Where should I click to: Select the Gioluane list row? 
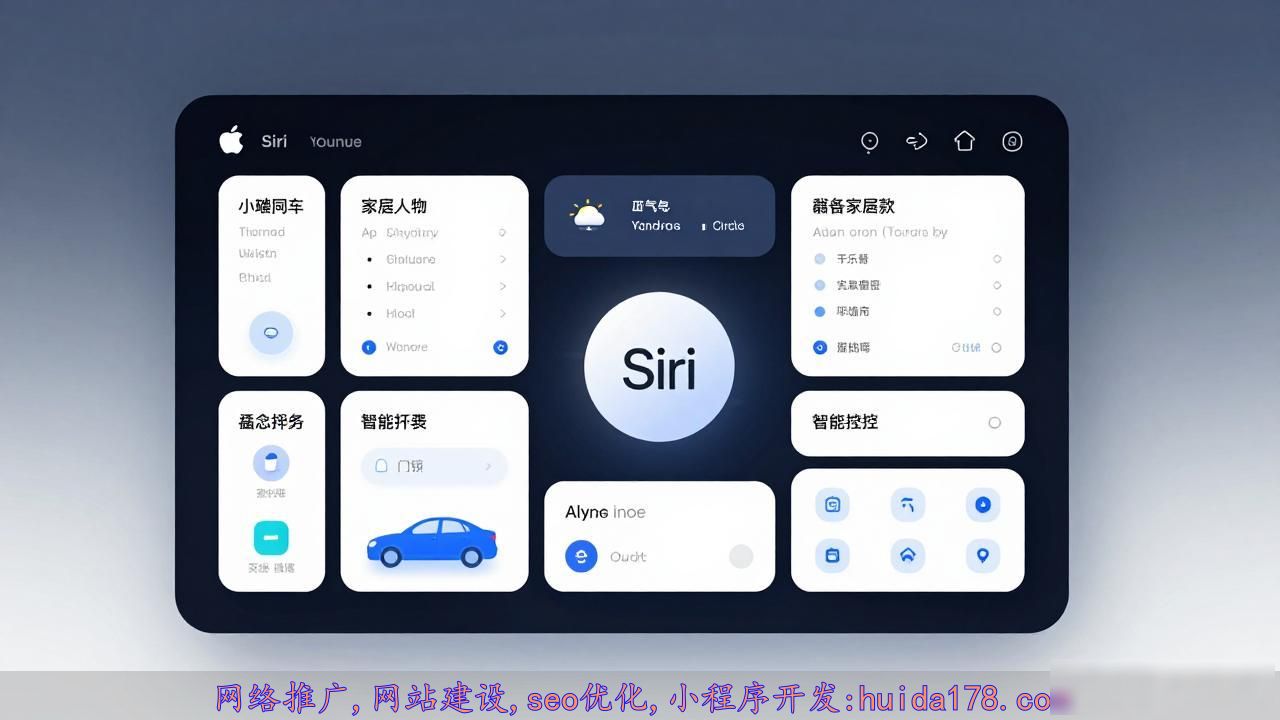434,259
